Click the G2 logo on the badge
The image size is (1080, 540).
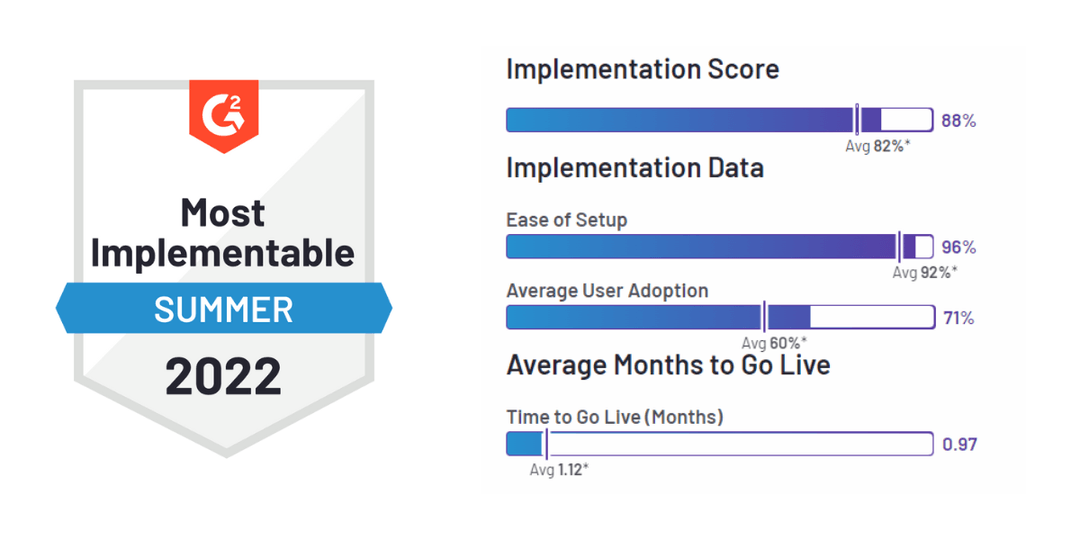pos(224,115)
